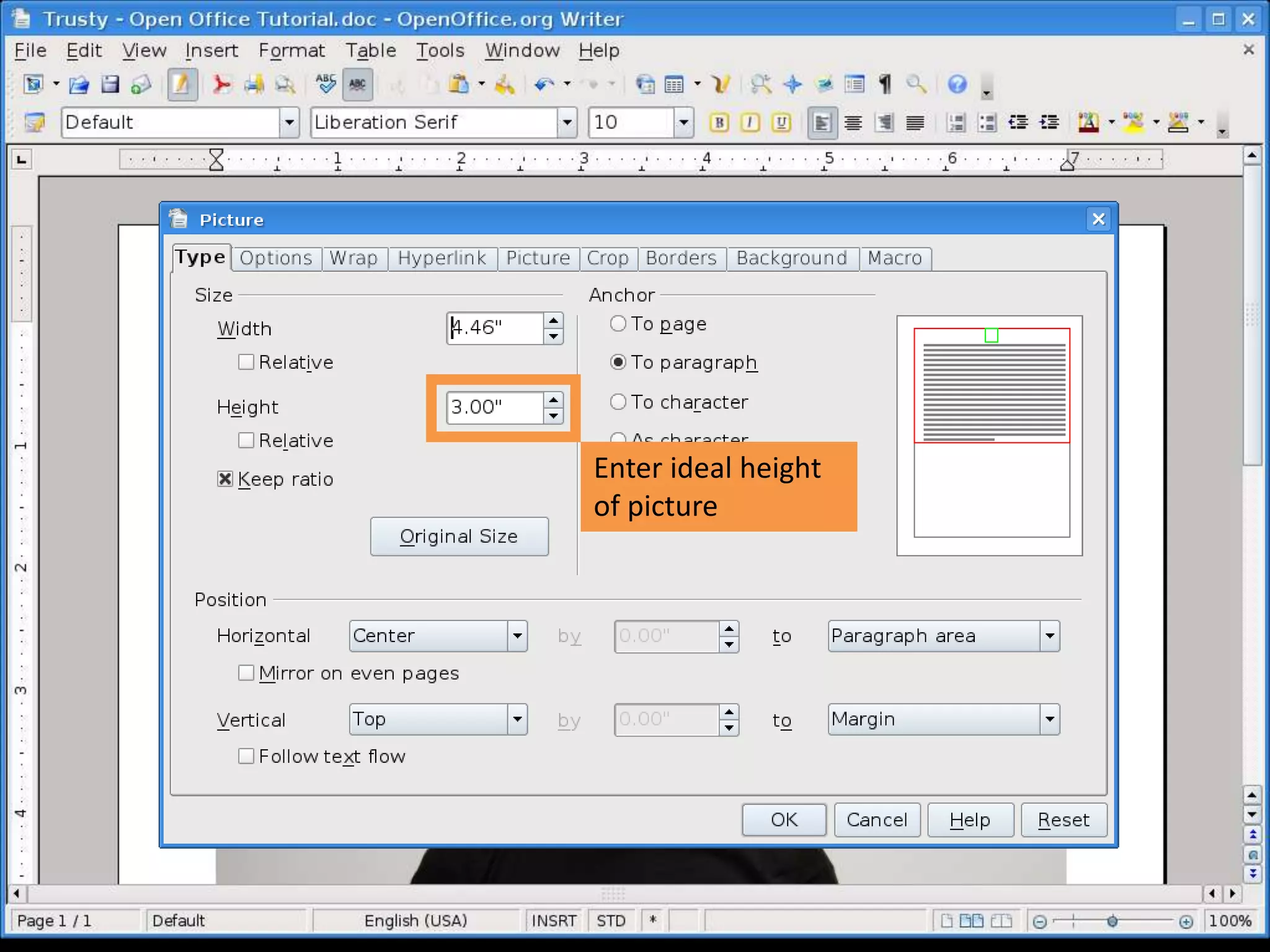Select the 'To page' anchor option
This screenshot has width=1270, height=952.
click(x=618, y=324)
